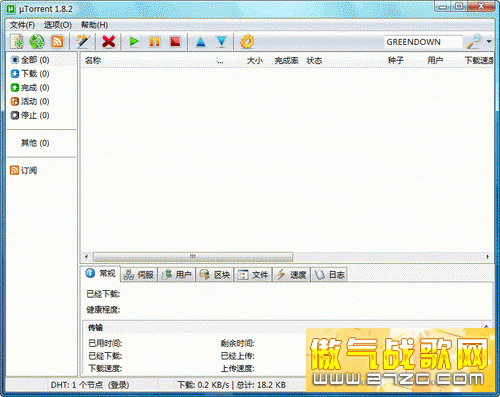Open the 选项(O) menu
The width and height of the screenshot is (500, 397).
click(58, 25)
